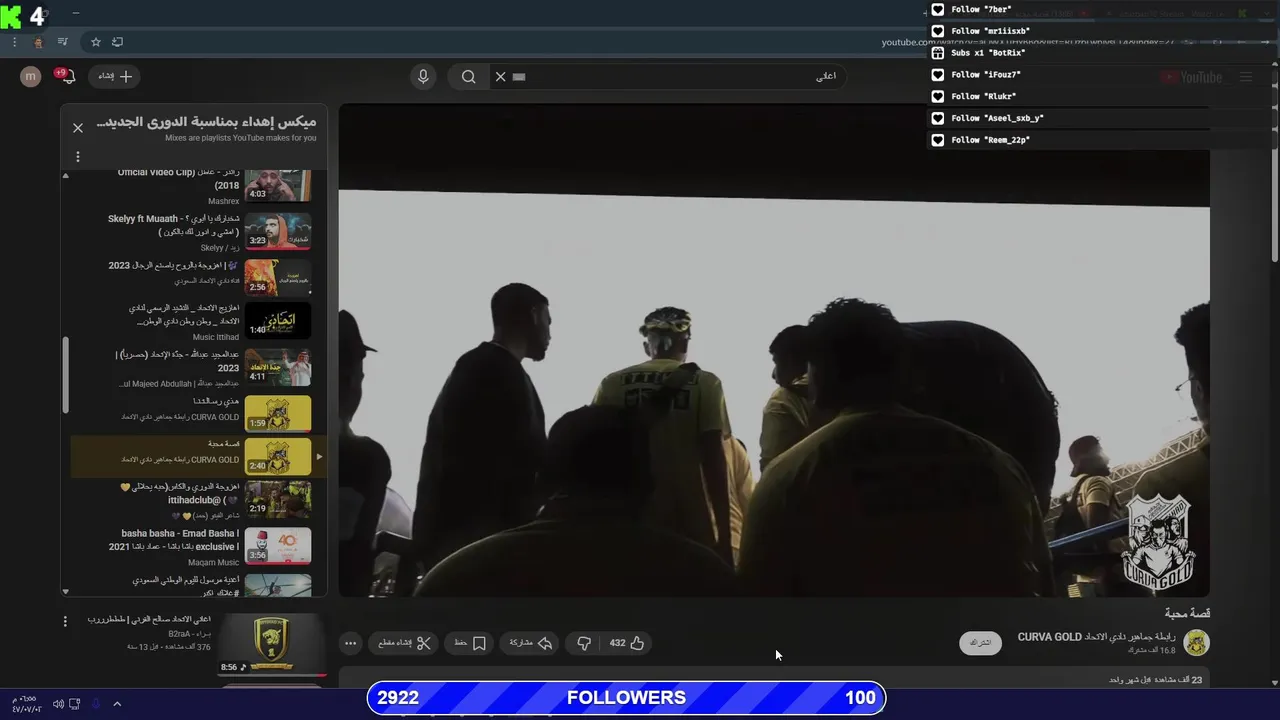Create a clip with the scissors button
1280x720 pixels.
(404, 643)
